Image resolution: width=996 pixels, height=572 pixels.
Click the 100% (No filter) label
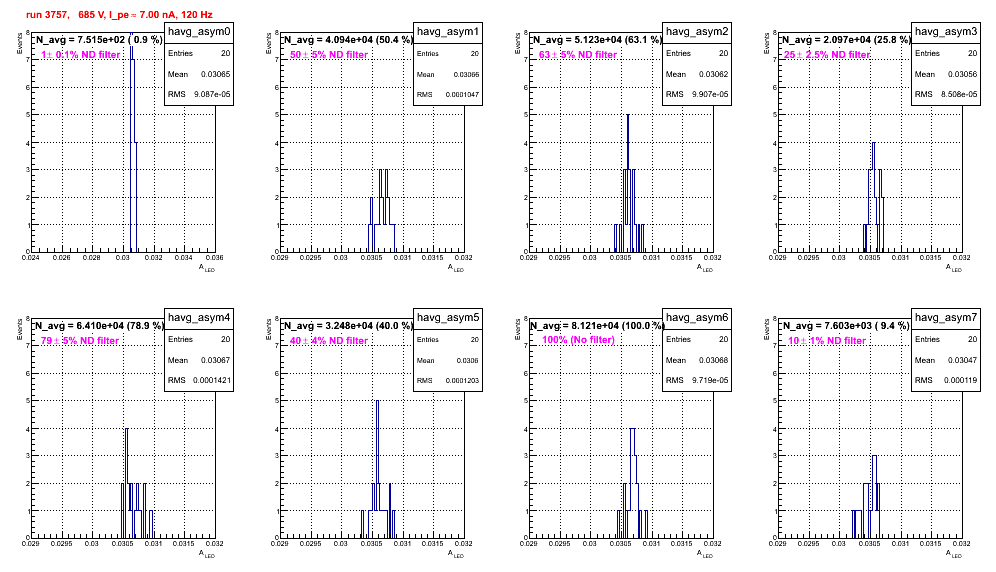(x=579, y=340)
